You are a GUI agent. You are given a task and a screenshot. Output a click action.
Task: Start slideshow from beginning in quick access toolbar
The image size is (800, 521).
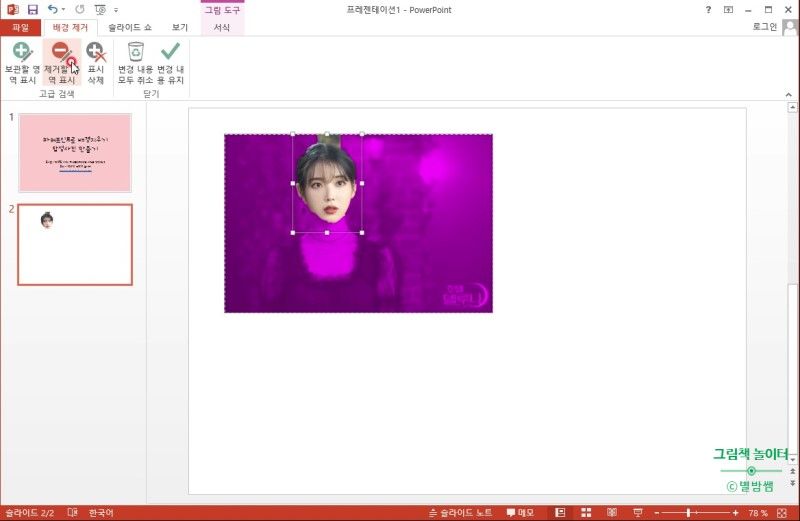100,10
